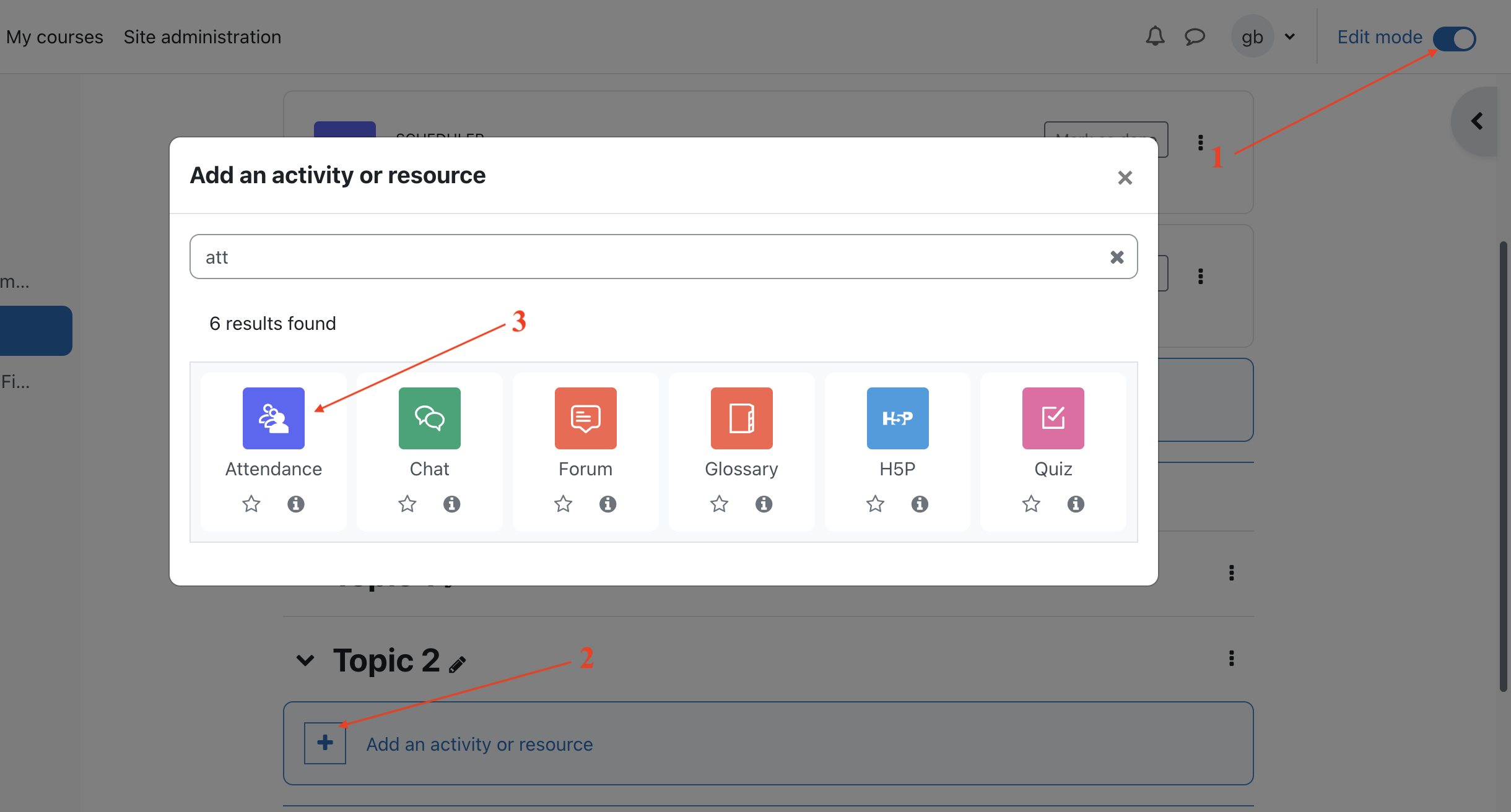This screenshot has width=1511, height=812.
Task: Select the Quiz activity icon
Action: (x=1053, y=418)
